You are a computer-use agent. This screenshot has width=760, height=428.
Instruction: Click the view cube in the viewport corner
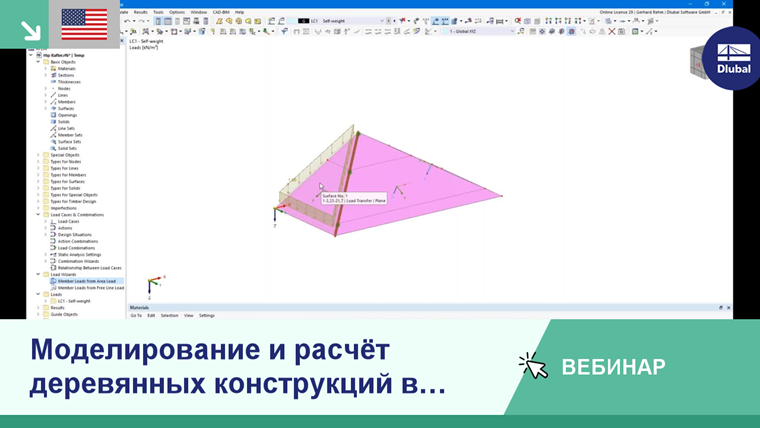697,62
